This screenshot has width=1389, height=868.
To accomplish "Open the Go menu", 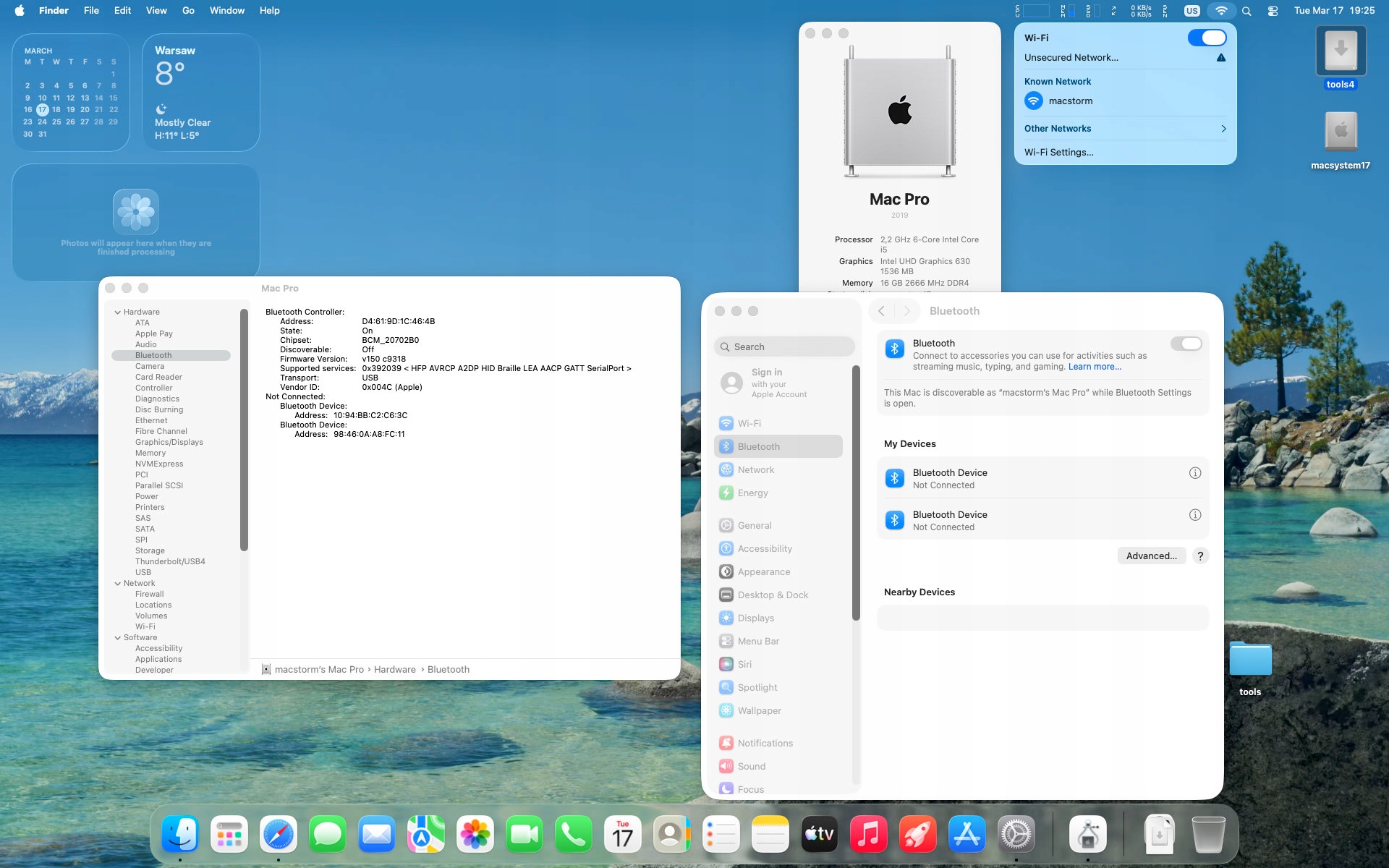I will 188,11.
